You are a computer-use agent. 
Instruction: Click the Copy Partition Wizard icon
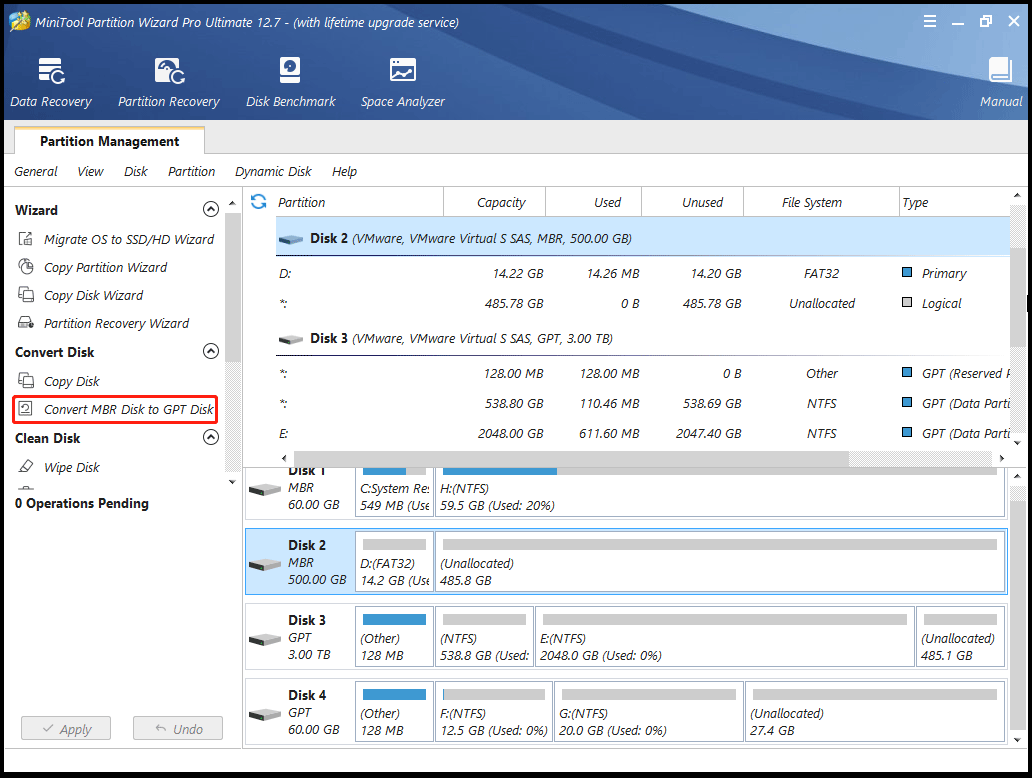pos(26,267)
